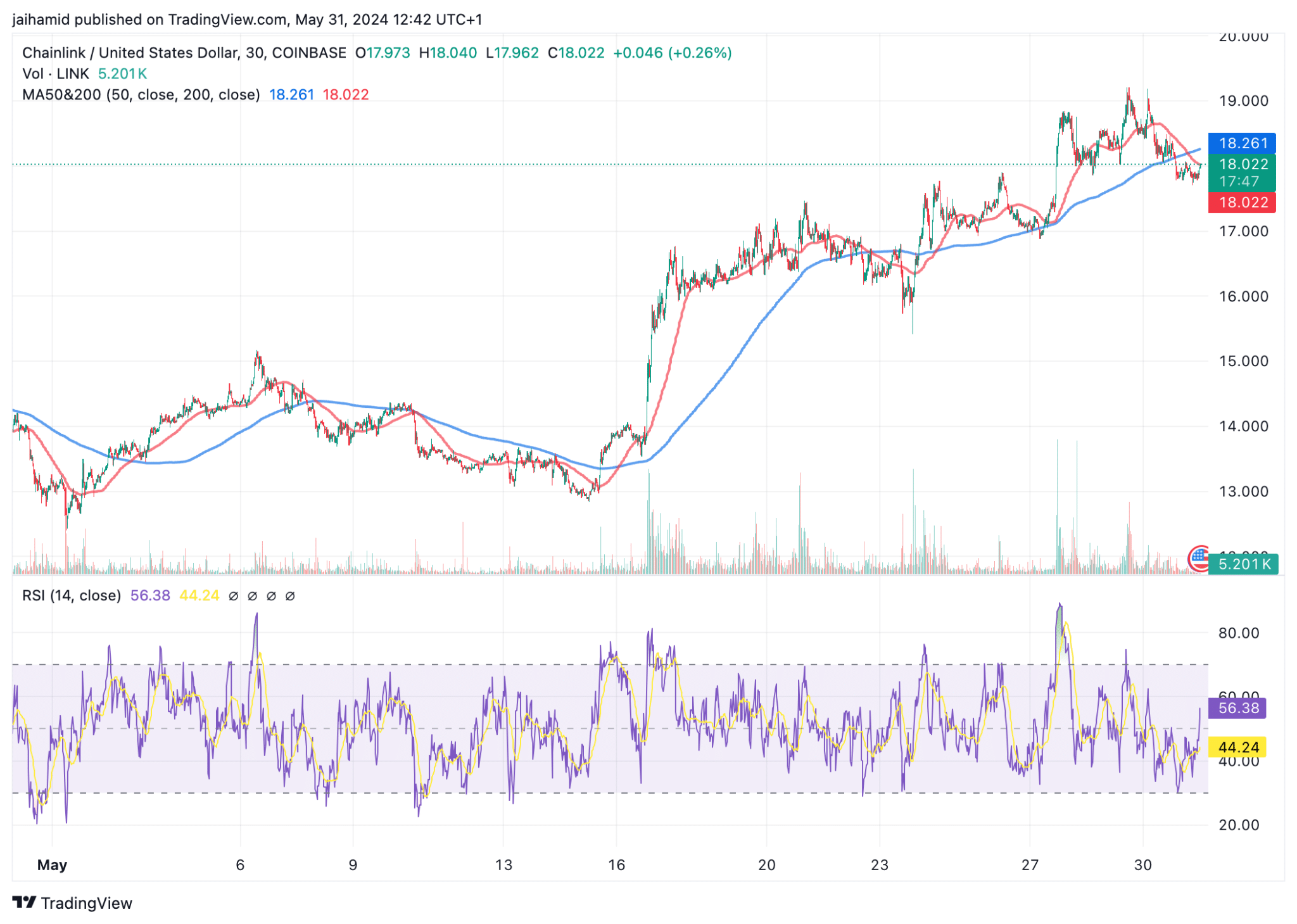Click the COINBASE exchange label
The height and width of the screenshot is (924, 1297).
pos(309,53)
